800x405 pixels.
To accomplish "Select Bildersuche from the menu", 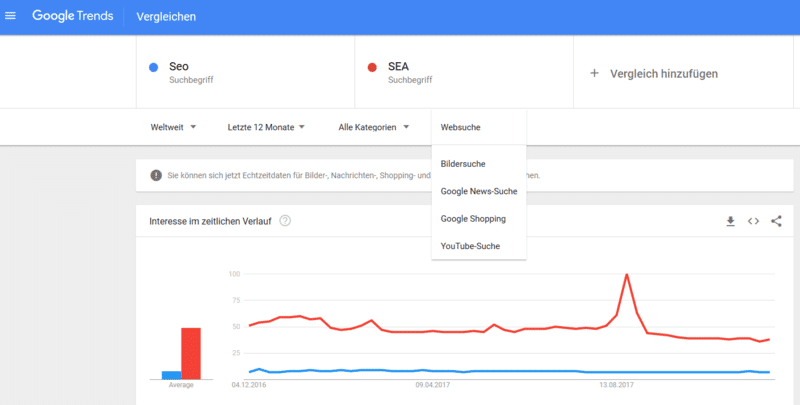I will coord(479,164).
